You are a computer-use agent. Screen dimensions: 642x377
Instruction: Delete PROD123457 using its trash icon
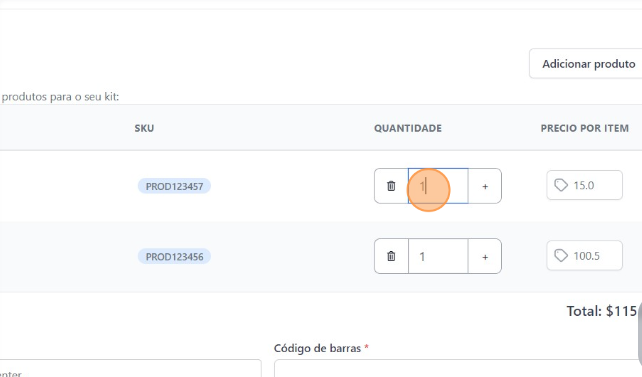[391, 186]
